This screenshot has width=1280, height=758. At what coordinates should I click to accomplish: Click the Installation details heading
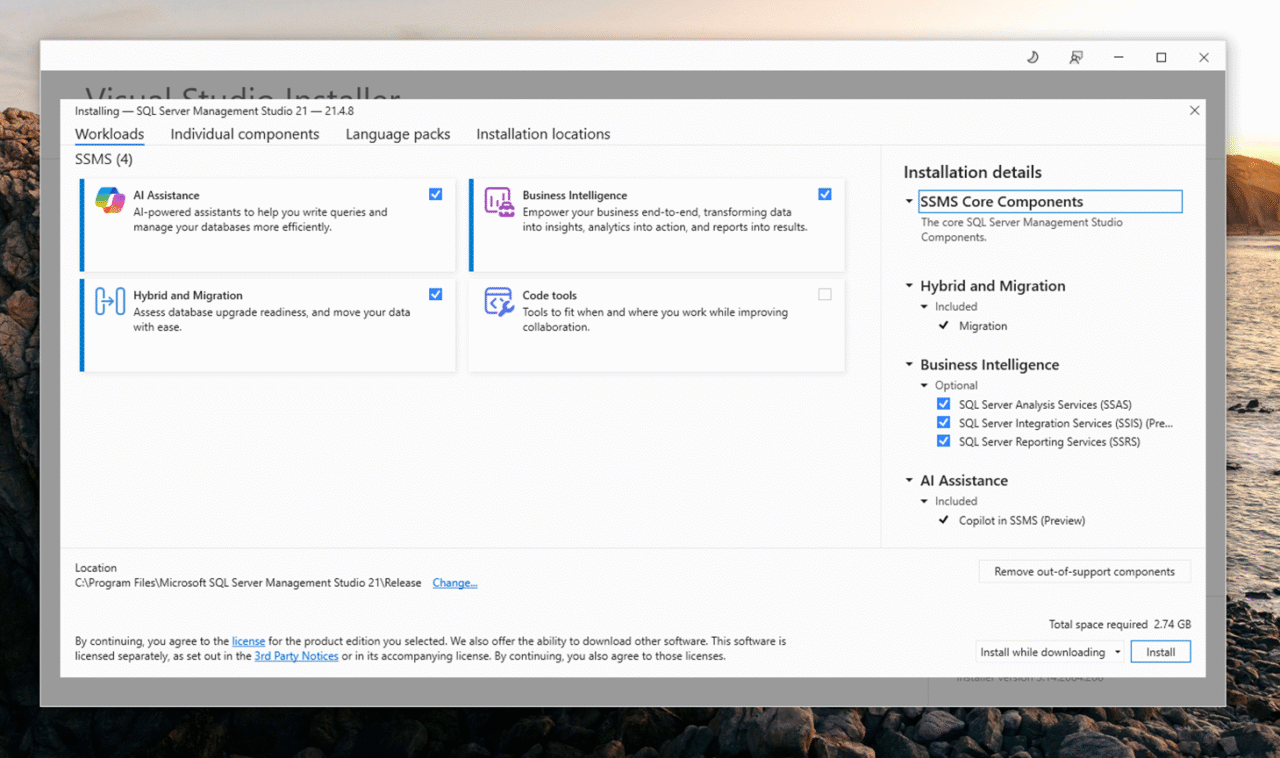click(x=973, y=172)
